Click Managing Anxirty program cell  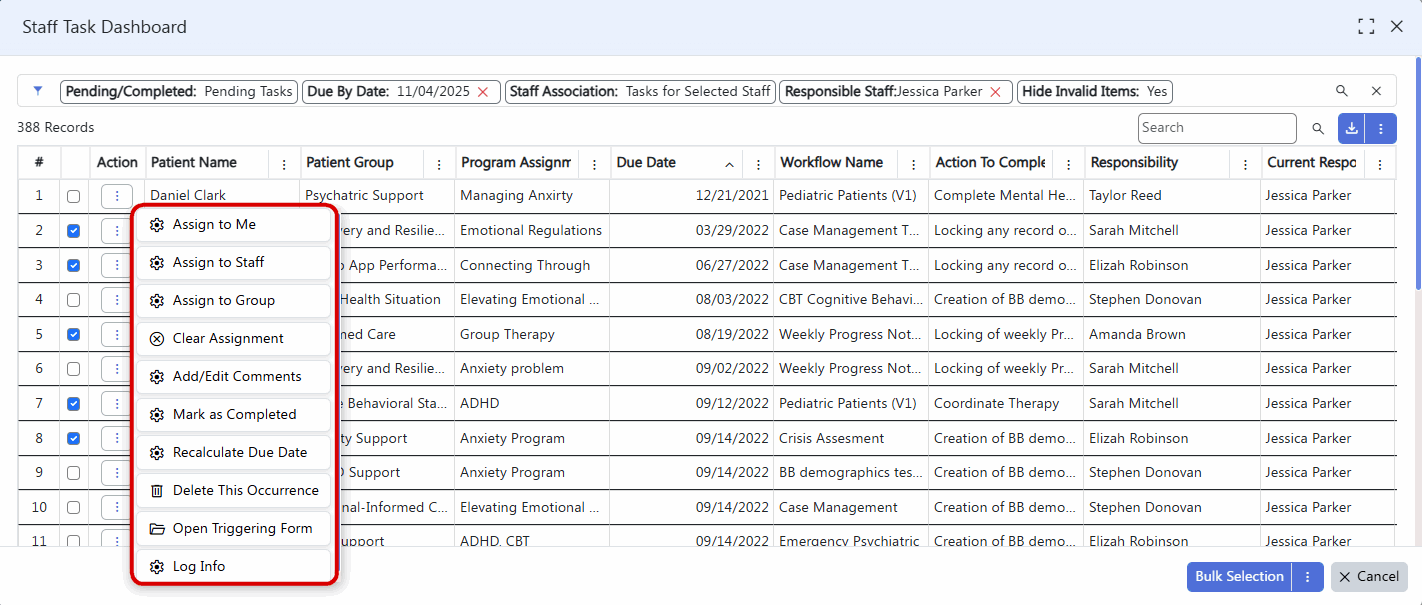pyautogui.click(x=517, y=196)
